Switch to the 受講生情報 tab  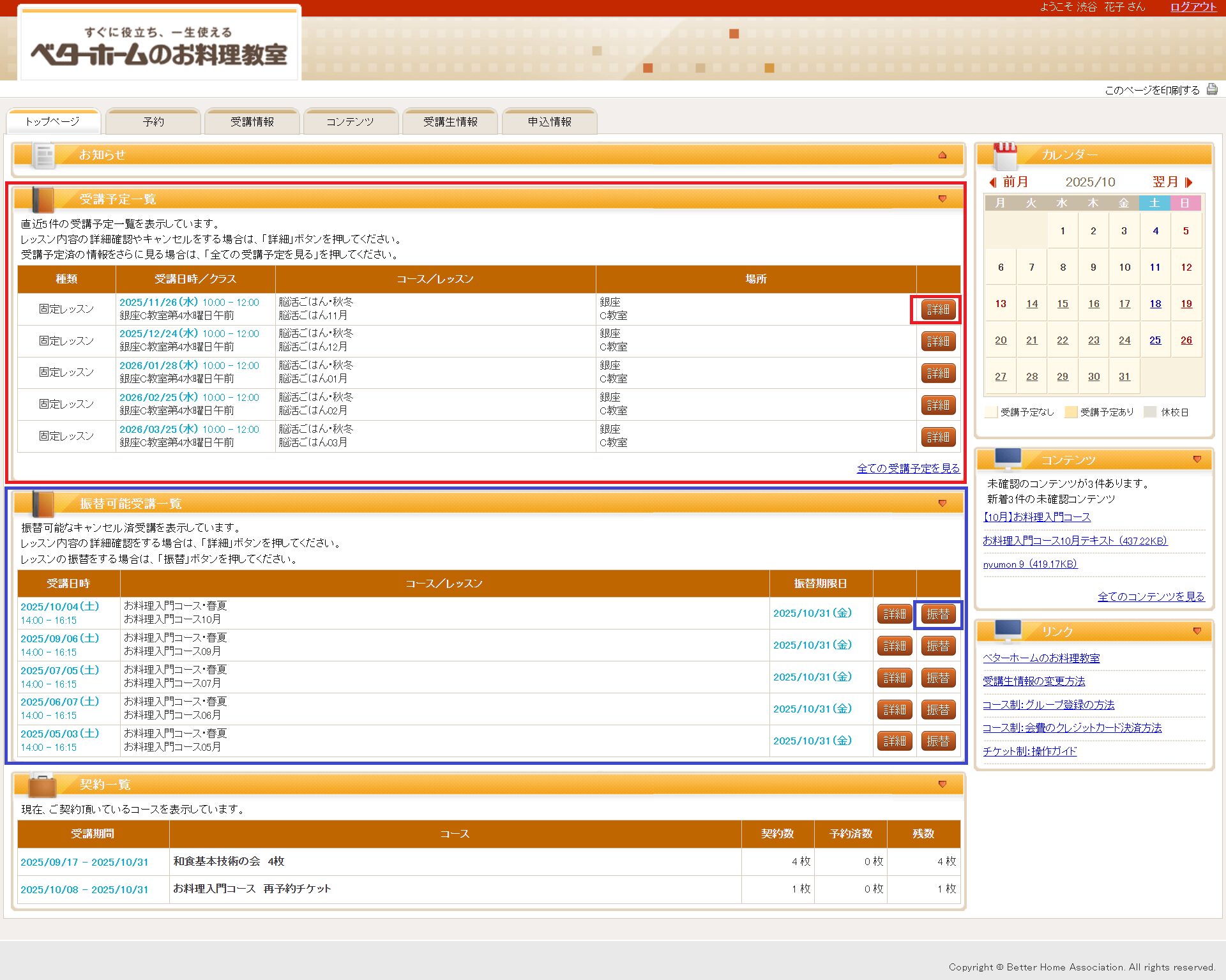click(450, 122)
